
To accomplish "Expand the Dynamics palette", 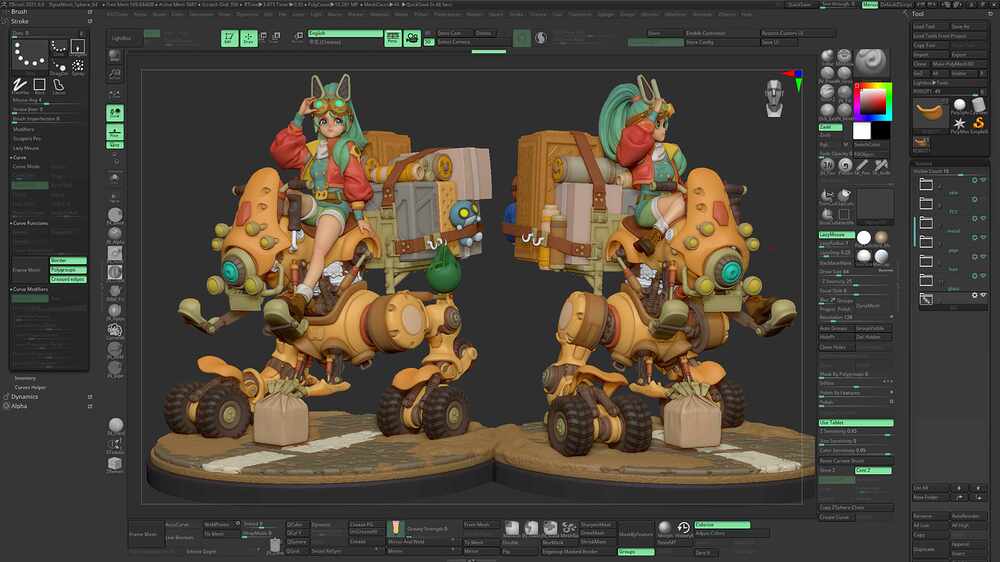I will [24, 397].
